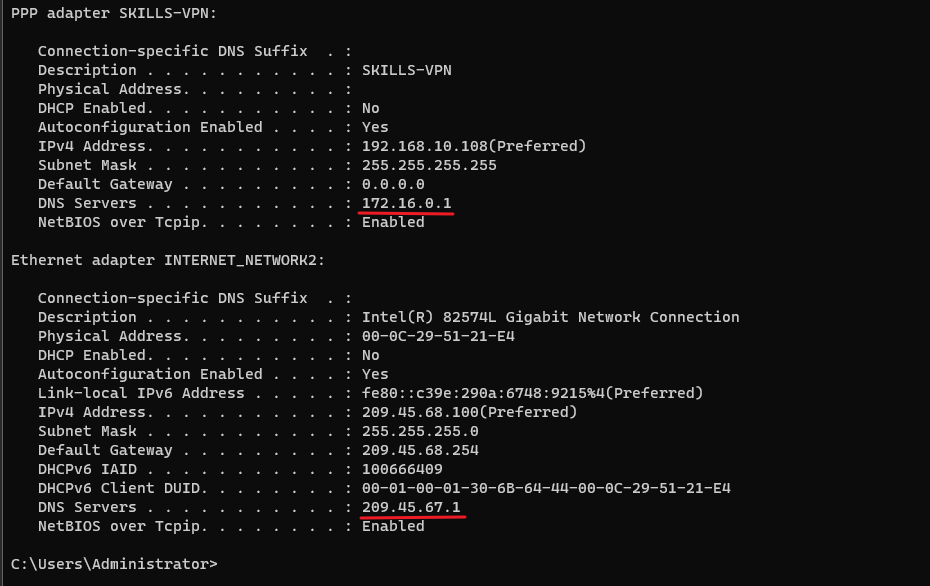Click the IPv4 address 192.168.10.108(Preferred)
Screen dimensions: 930x586
(x=474, y=146)
